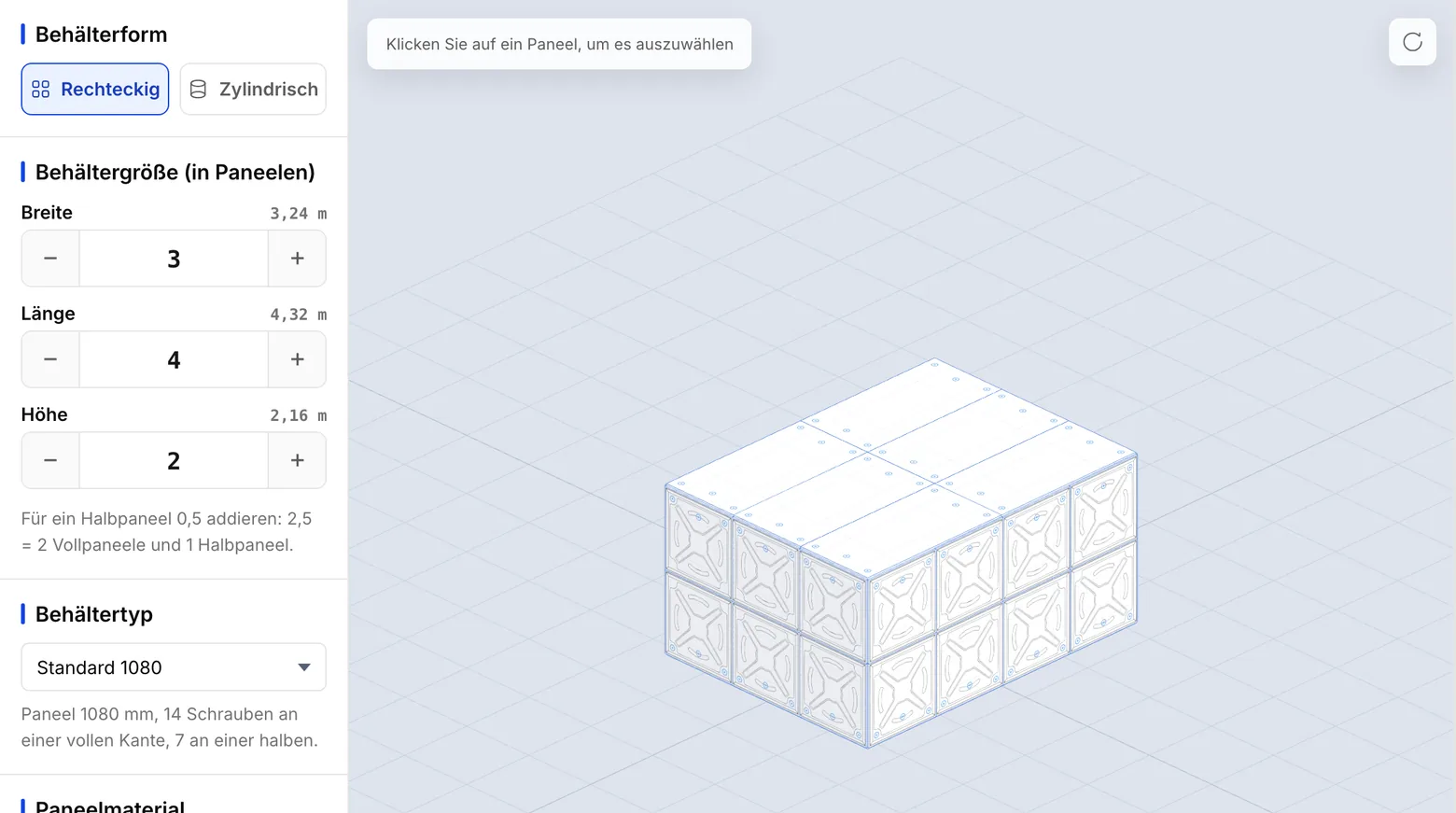Select the Zylindrisch container shape
The height and width of the screenshot is (813, 1456).
[253, 89]
